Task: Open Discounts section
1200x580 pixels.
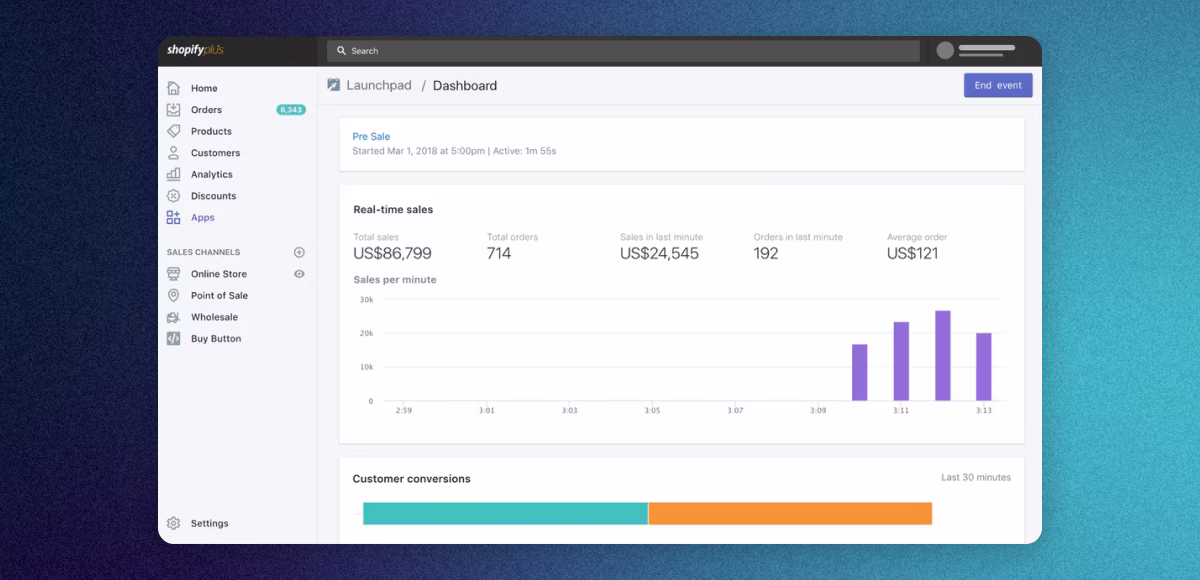Action: pos(214,196)
